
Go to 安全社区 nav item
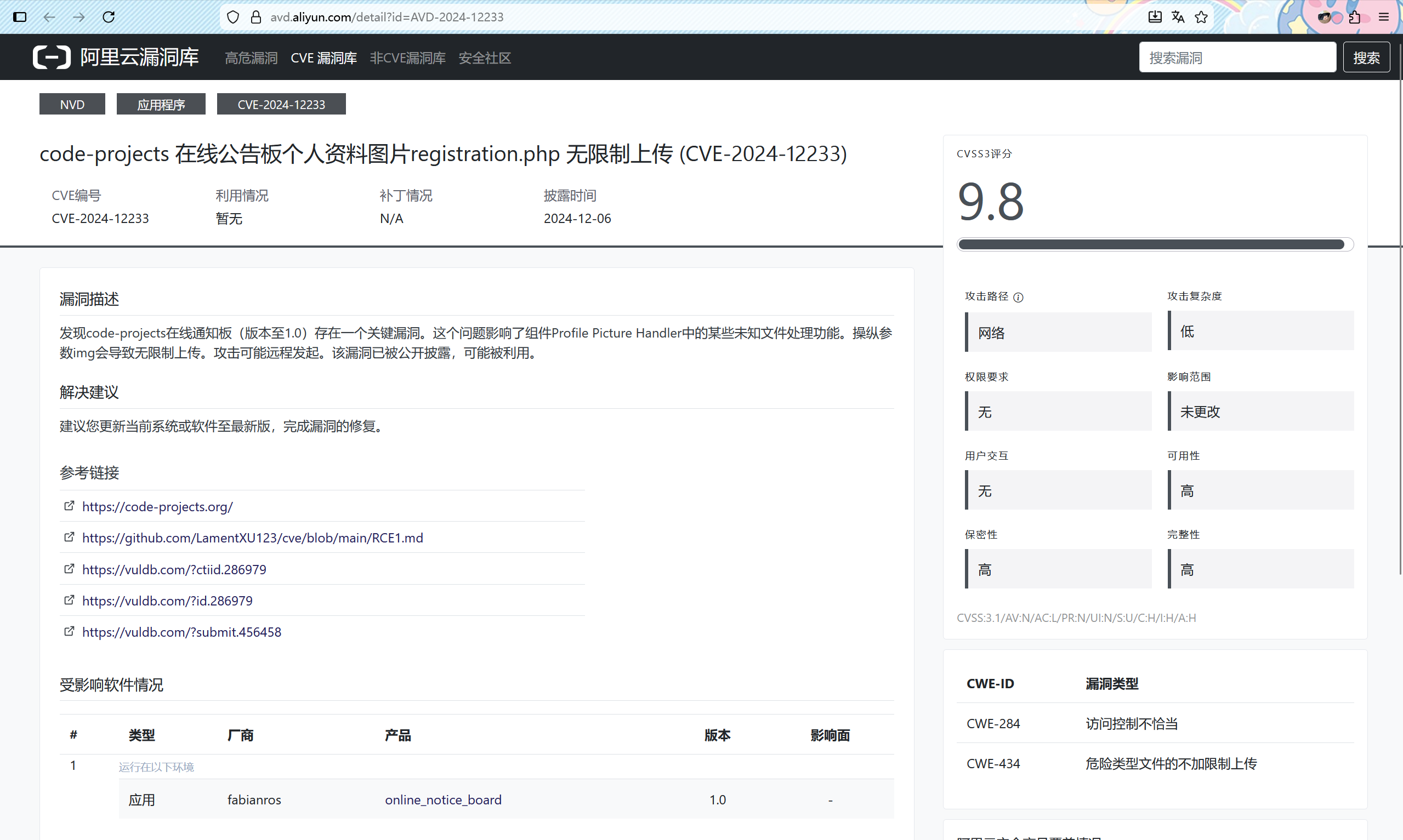point(485,58)
